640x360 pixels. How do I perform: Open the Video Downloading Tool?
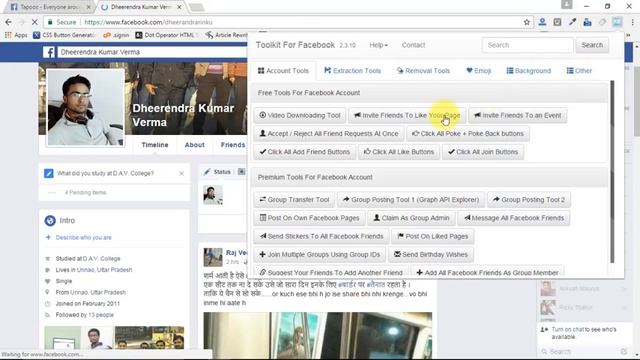click(300, 116)
